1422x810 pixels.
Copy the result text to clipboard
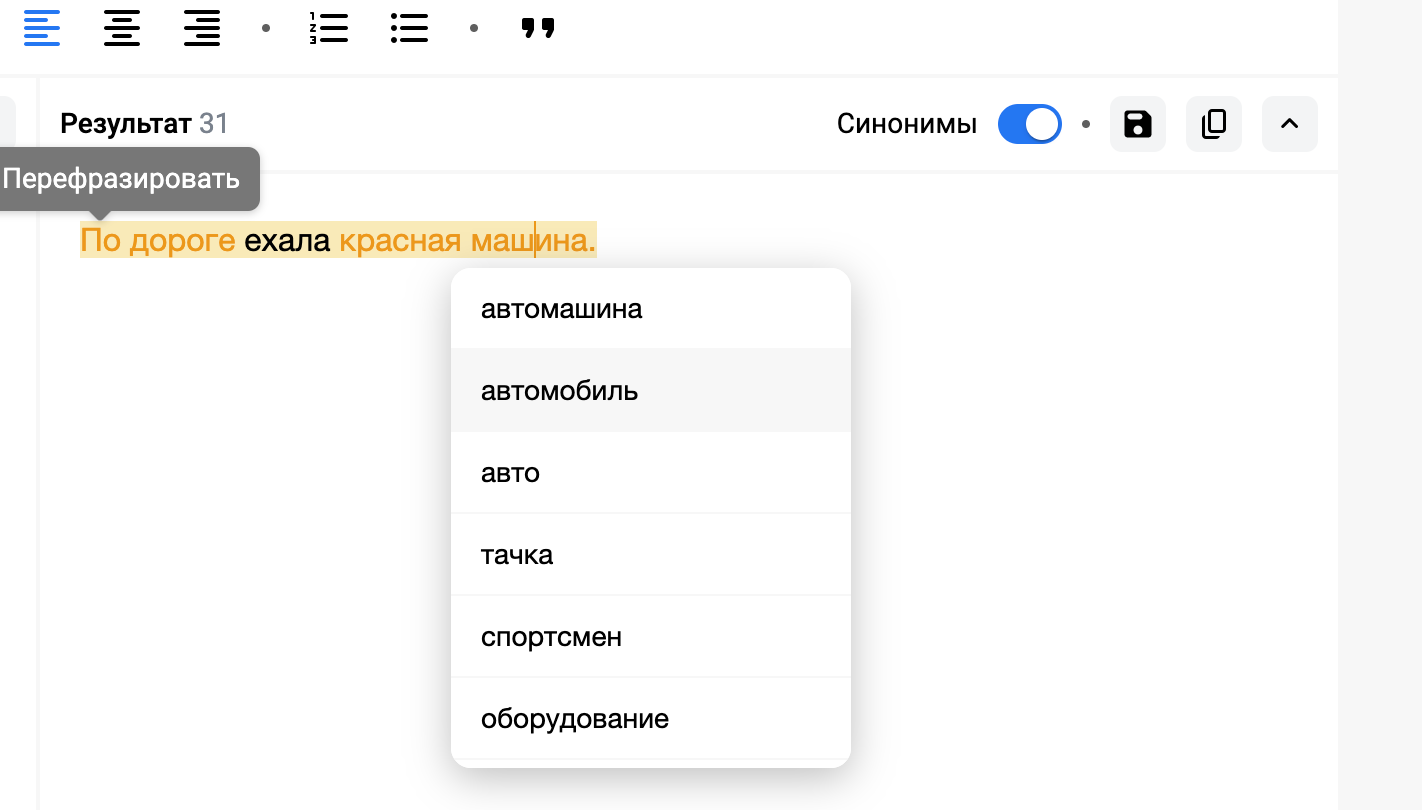coord(1214,124)
